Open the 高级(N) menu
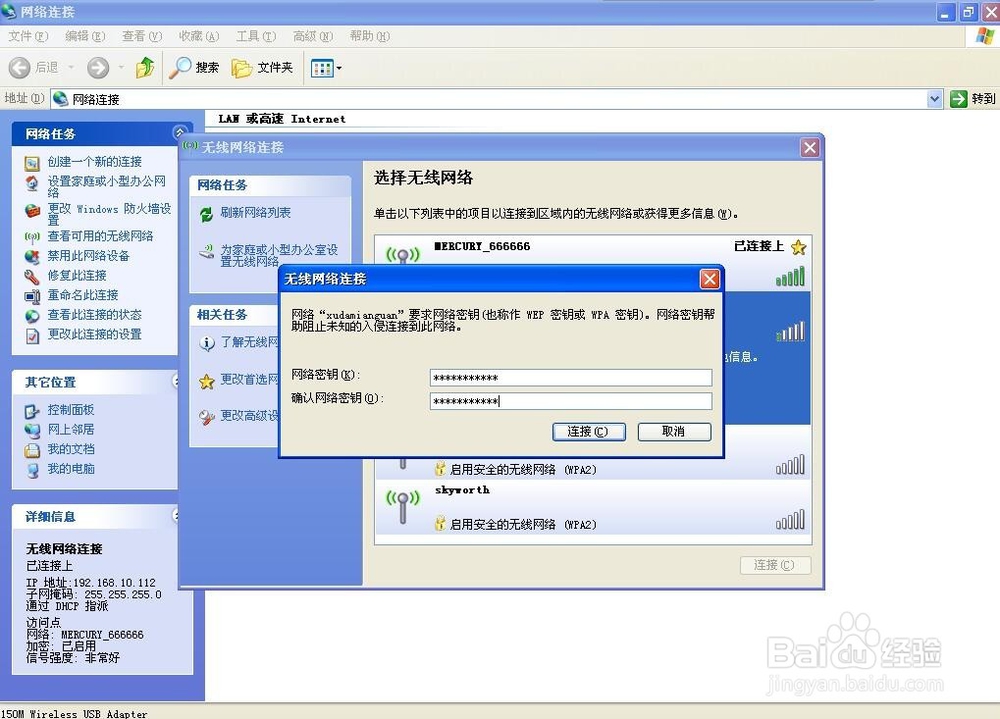The image size is (1000, 719). pos(313,36)
